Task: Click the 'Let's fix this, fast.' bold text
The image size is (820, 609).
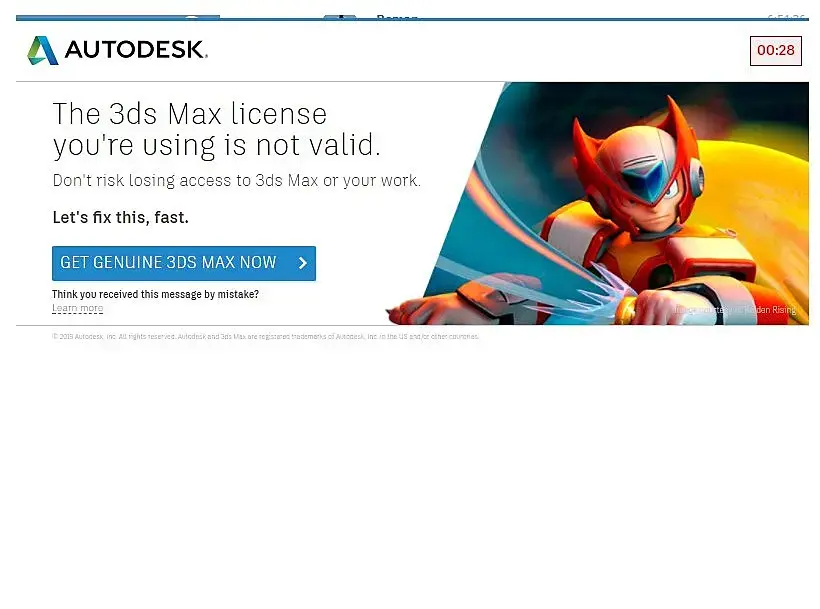Action: (x=120, y=217)
